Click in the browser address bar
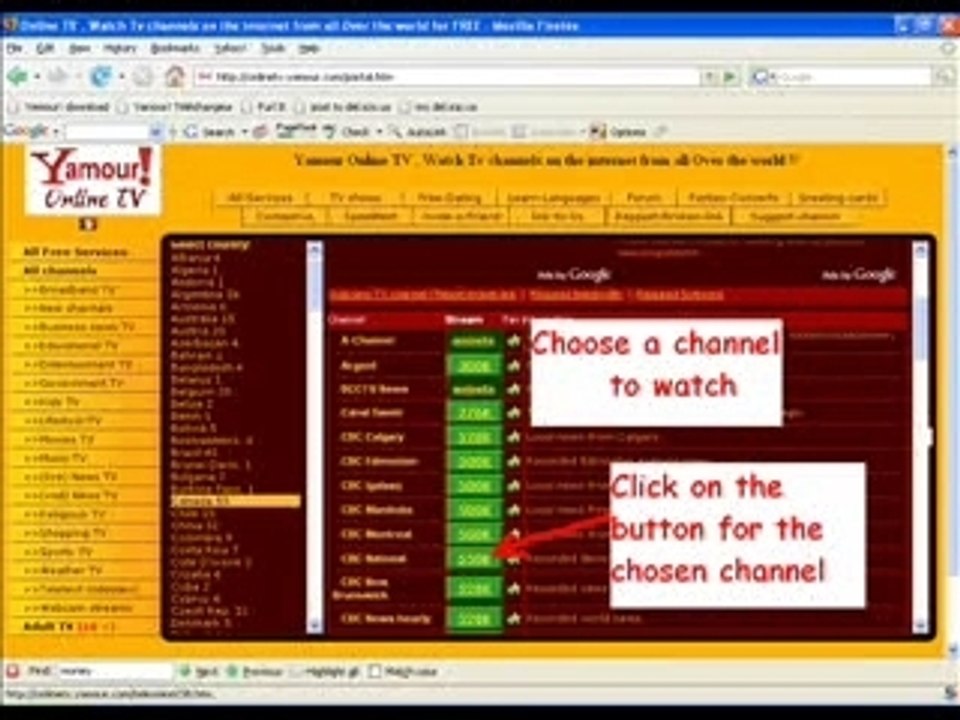This screenshot has height=720, width=960. (447, 77)
